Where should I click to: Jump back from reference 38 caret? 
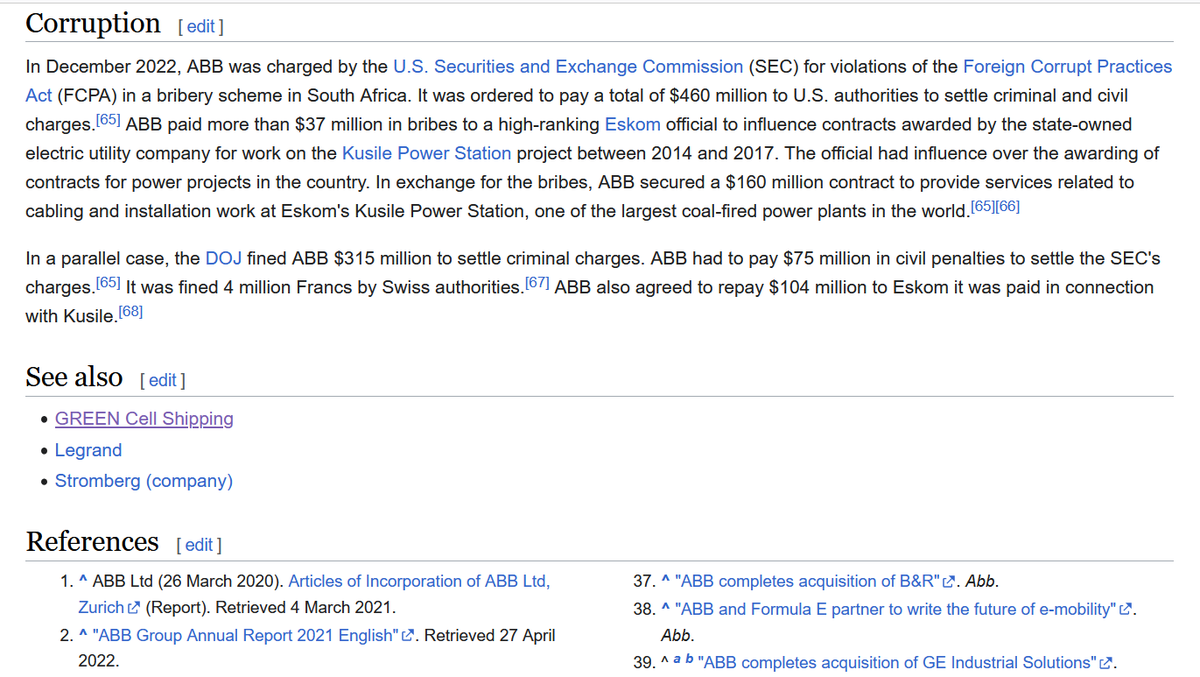pos(664,609)
